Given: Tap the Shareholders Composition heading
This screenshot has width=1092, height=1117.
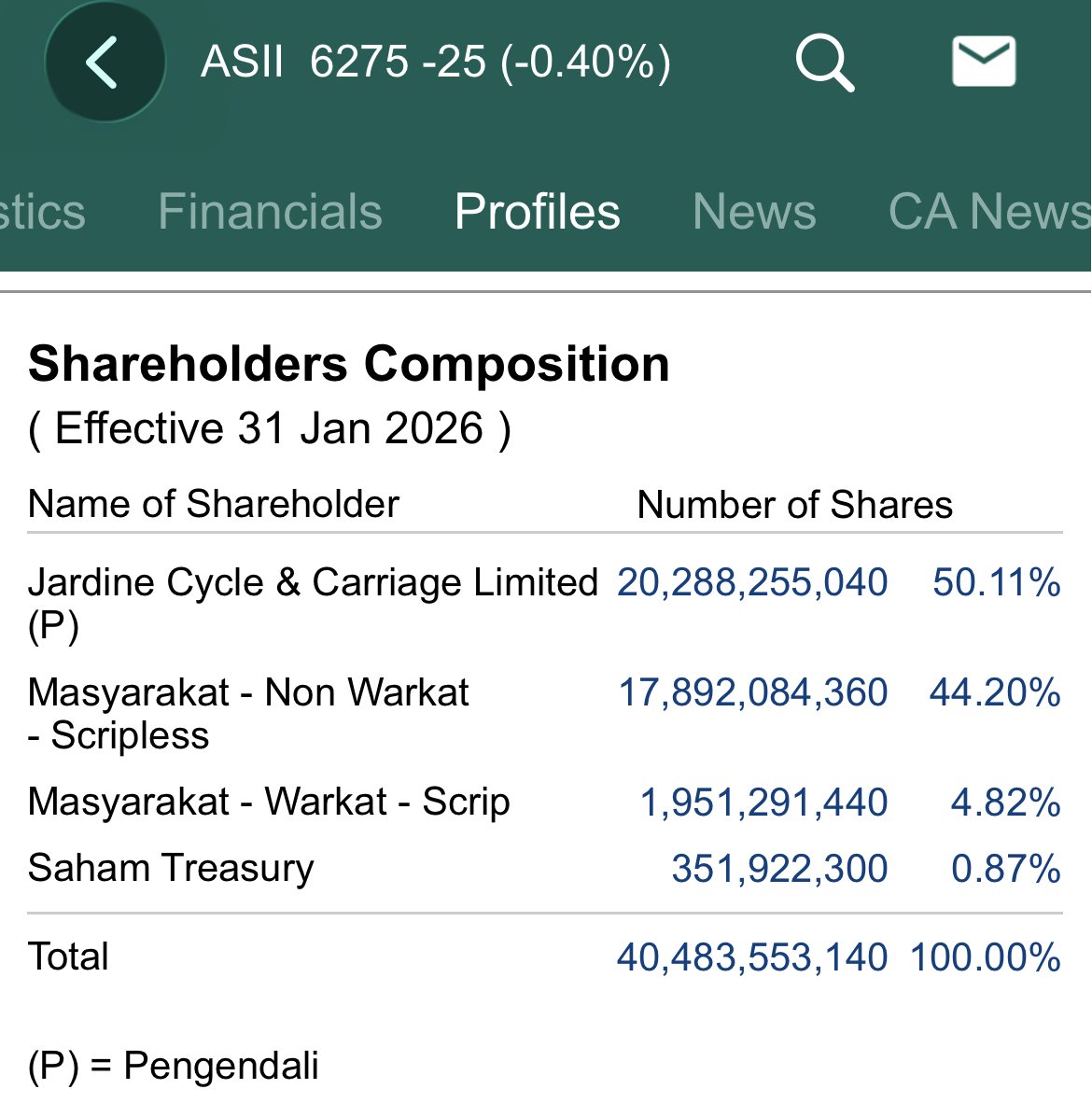Looking at the screenshot, I should [349, 364].
